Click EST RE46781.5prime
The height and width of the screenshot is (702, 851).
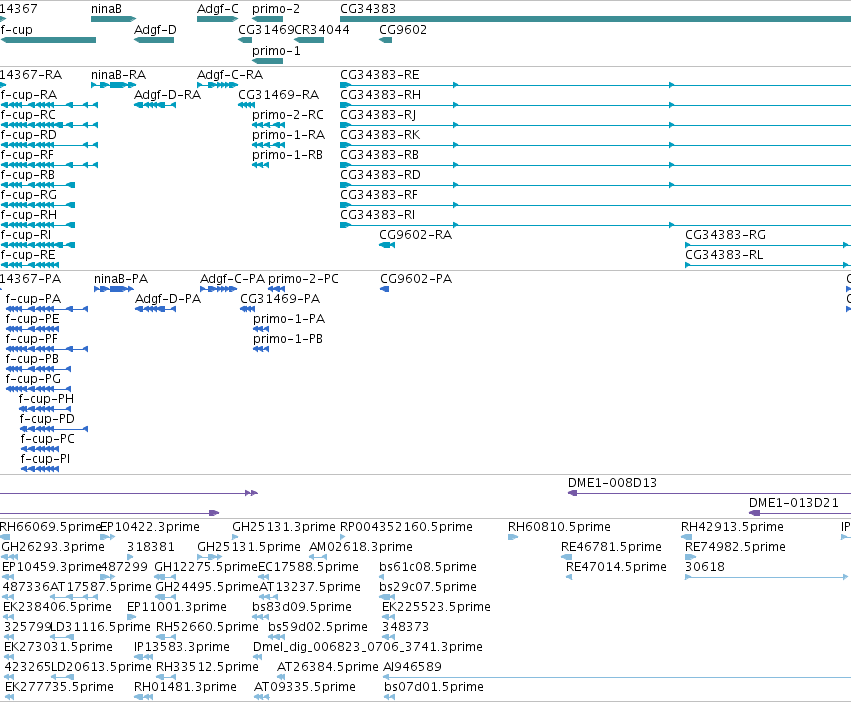pos(611,547)
